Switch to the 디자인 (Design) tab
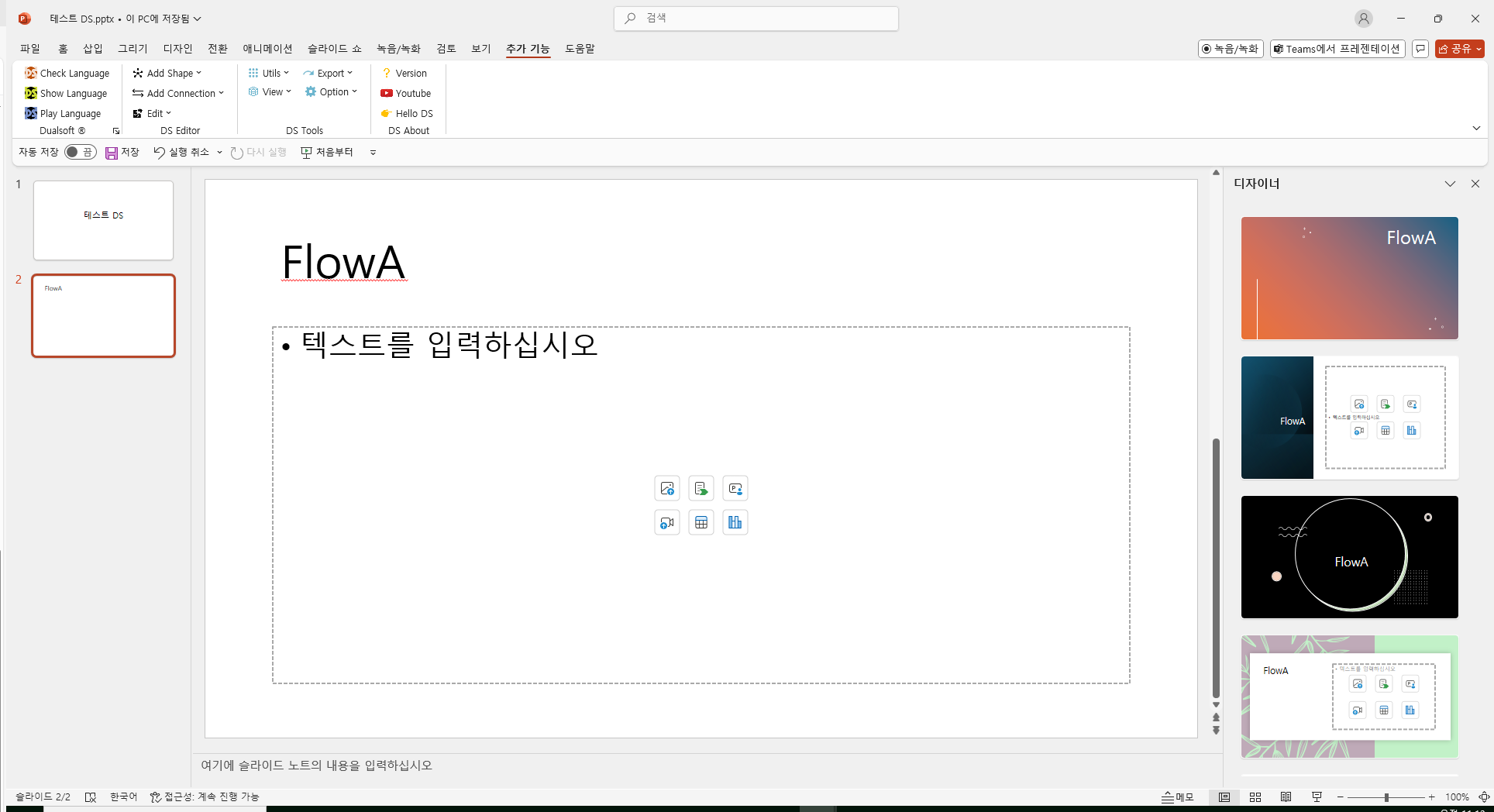This screenshot has width=1494, height=812. (x=177, y=49)
